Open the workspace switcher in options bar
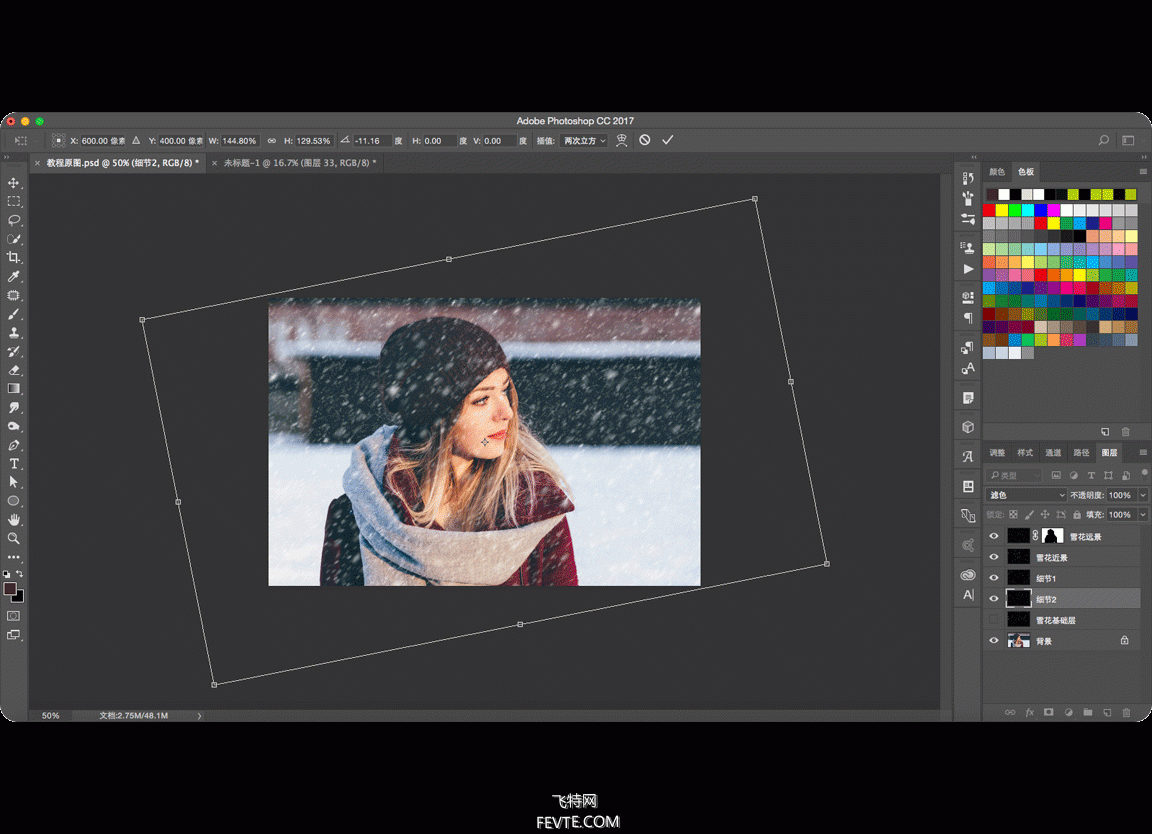The image size is (1152, 834). 1128,140
